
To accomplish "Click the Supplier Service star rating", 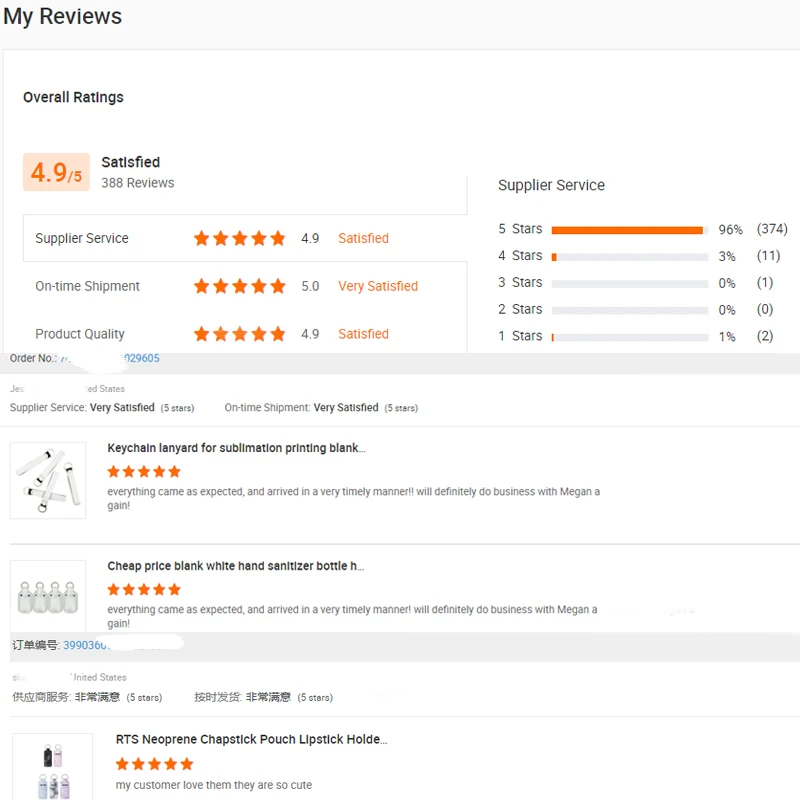I will click(239, 238).
